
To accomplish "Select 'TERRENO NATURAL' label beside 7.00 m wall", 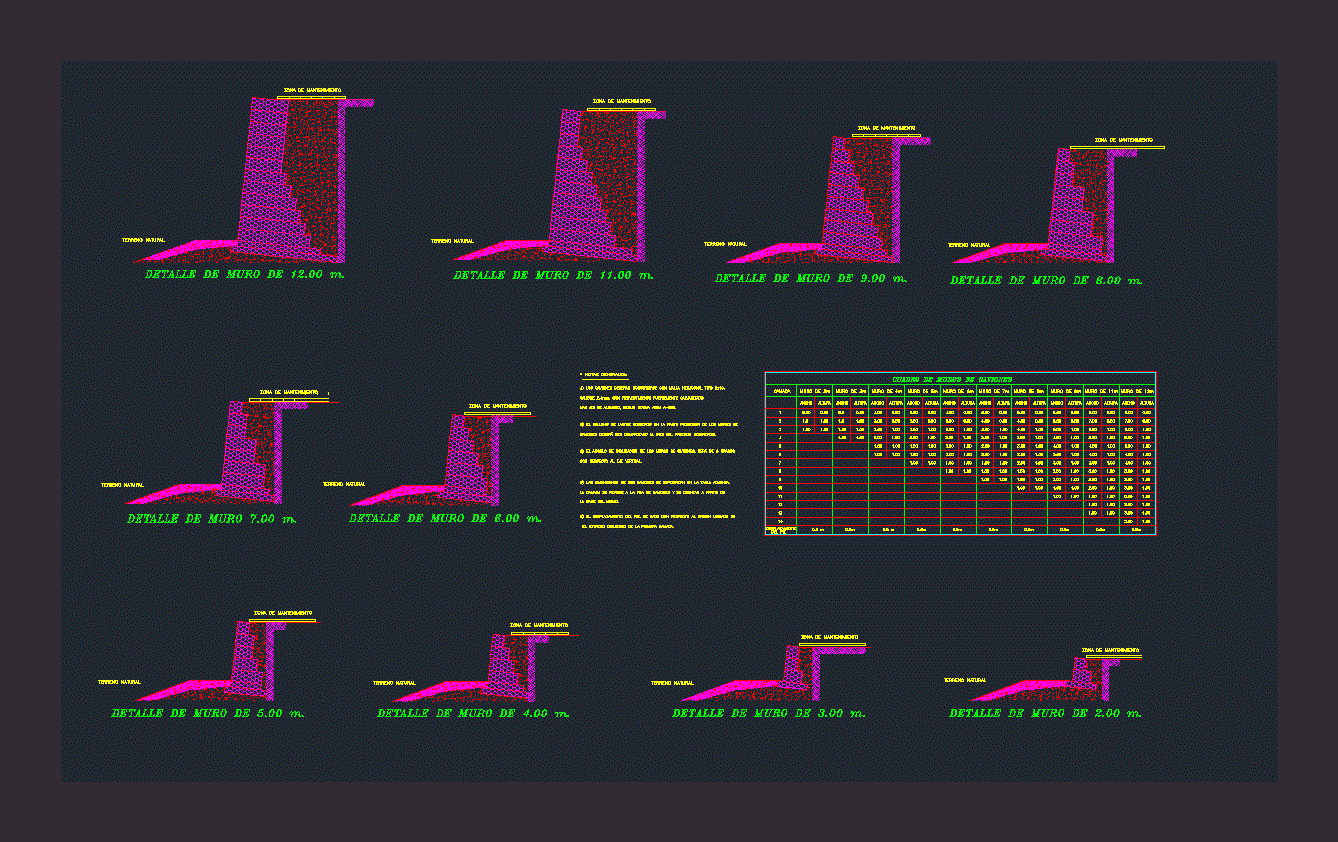I will click(122, 485).
